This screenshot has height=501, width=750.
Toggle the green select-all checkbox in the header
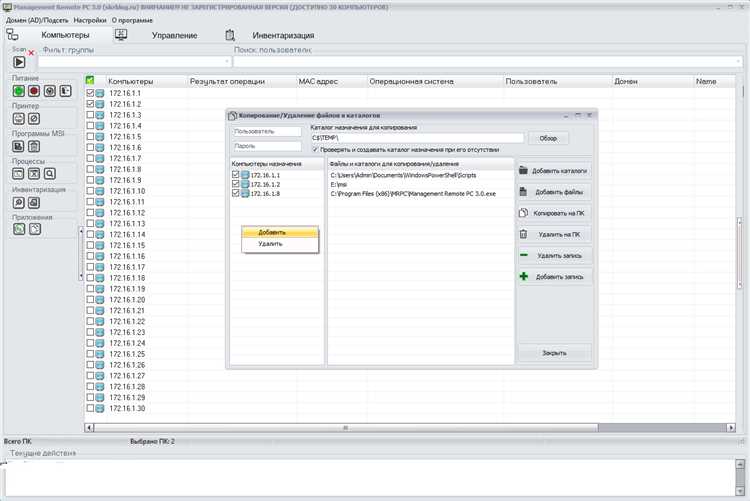[x=90, y=80]
